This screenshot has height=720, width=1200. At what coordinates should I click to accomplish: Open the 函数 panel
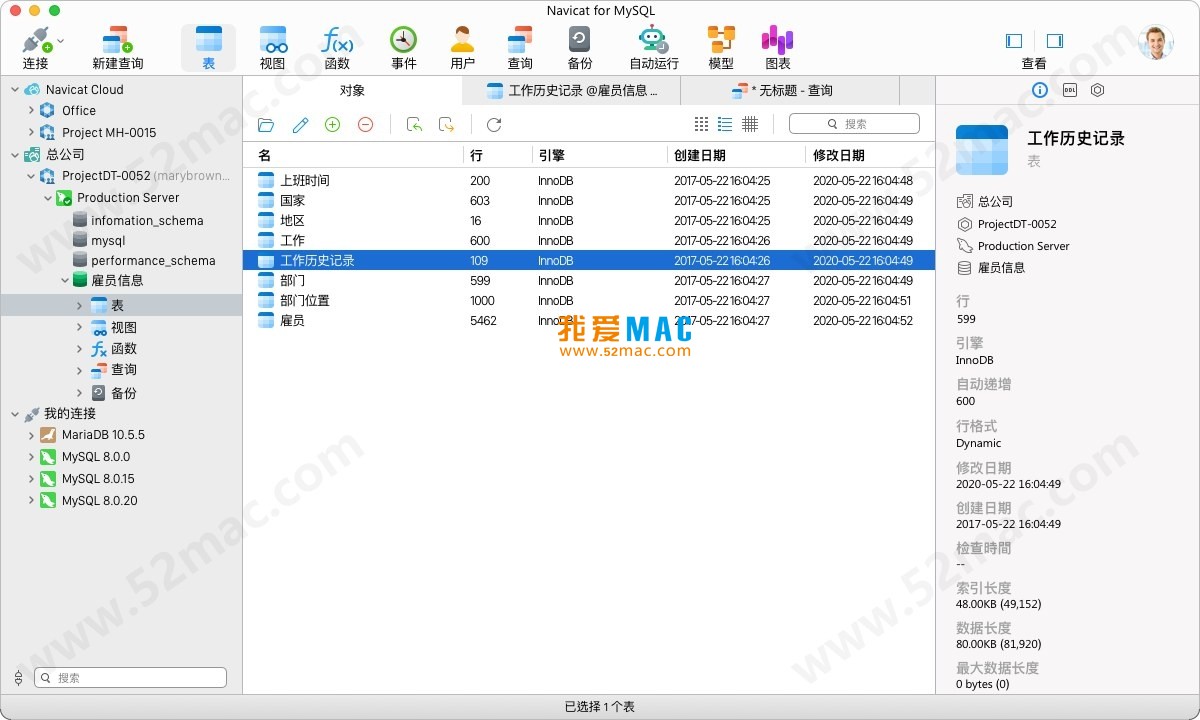tap(338, 43)
